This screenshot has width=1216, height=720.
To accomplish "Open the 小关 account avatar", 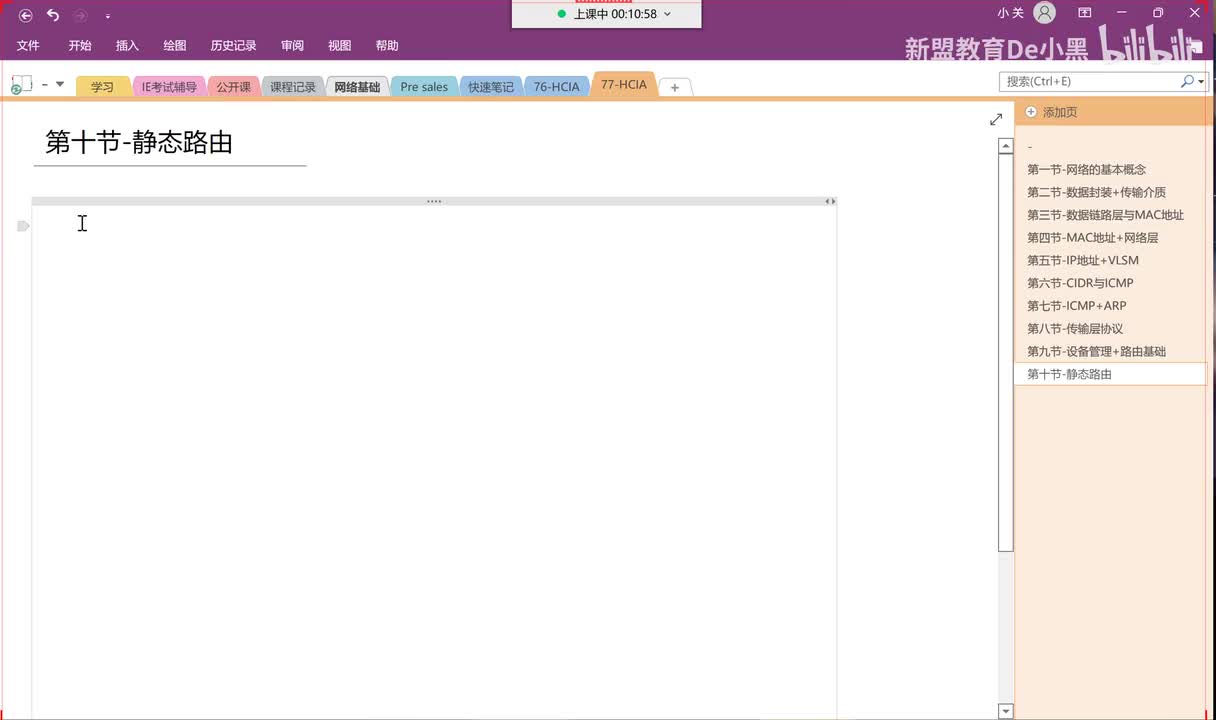I will coord(1045,13).
